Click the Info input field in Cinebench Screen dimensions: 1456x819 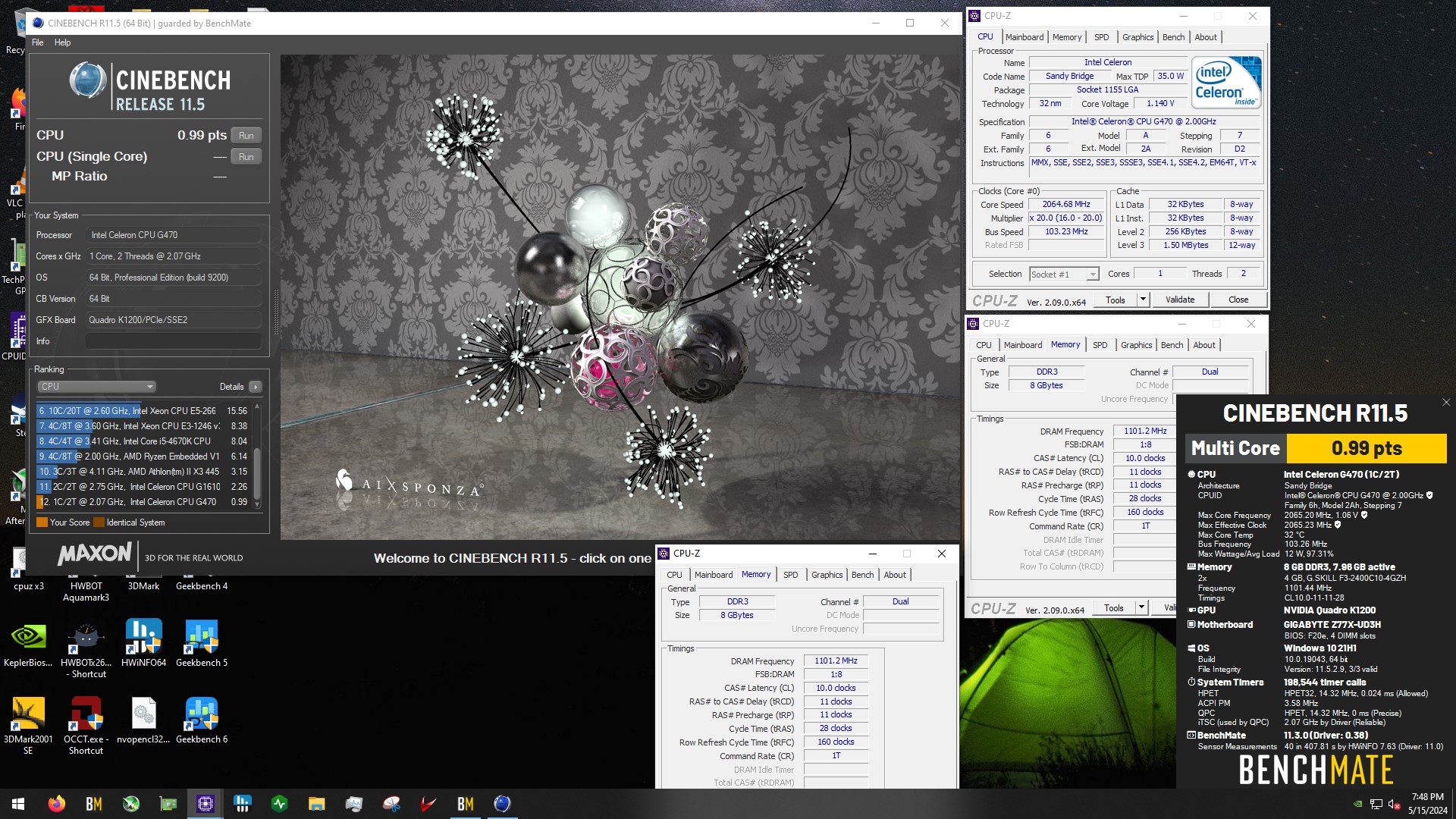coord(173,340)
